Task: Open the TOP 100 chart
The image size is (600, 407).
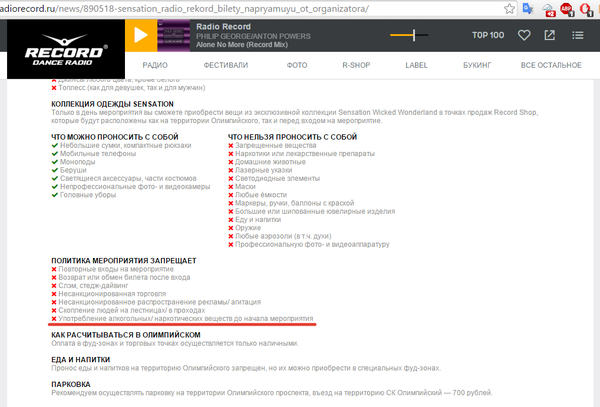Action: coord(488,35)
